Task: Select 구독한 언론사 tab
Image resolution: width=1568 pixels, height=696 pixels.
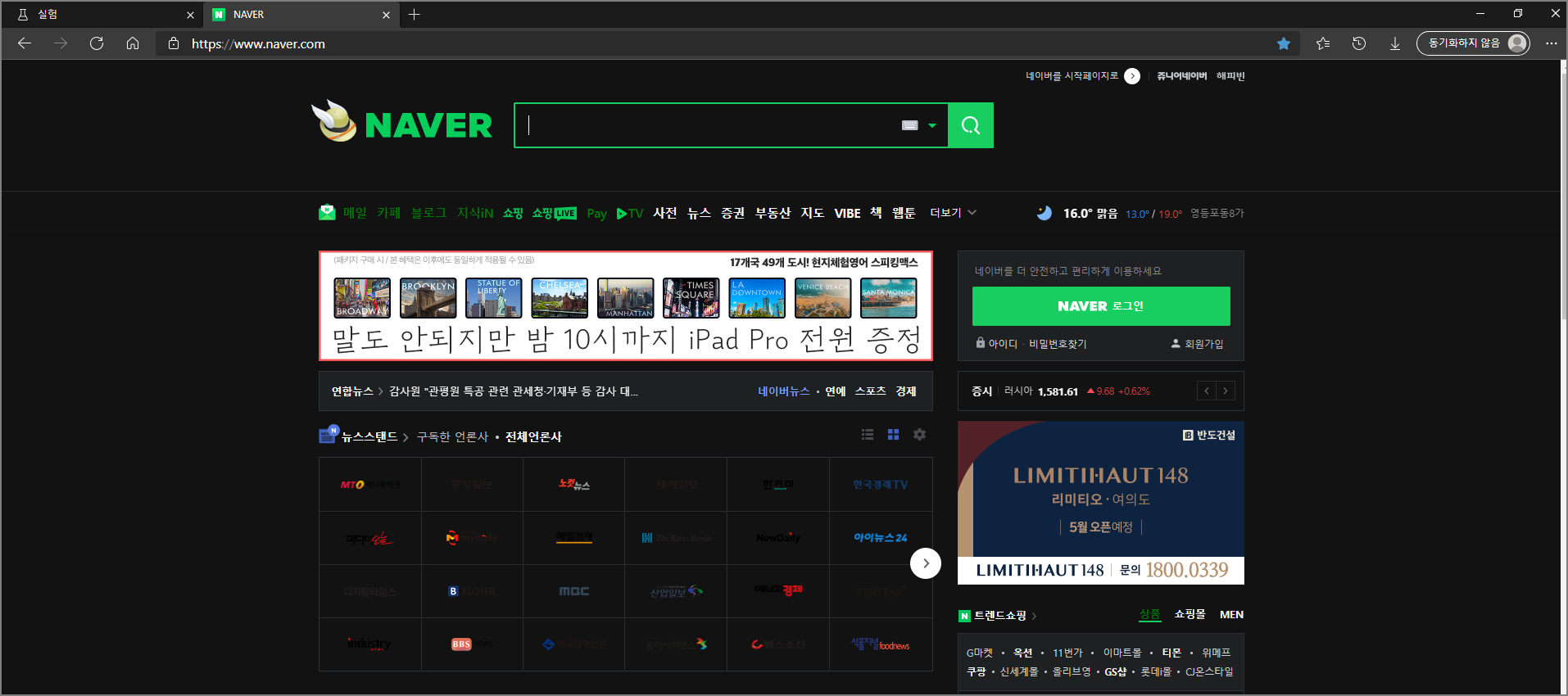Action: [452, 436]
